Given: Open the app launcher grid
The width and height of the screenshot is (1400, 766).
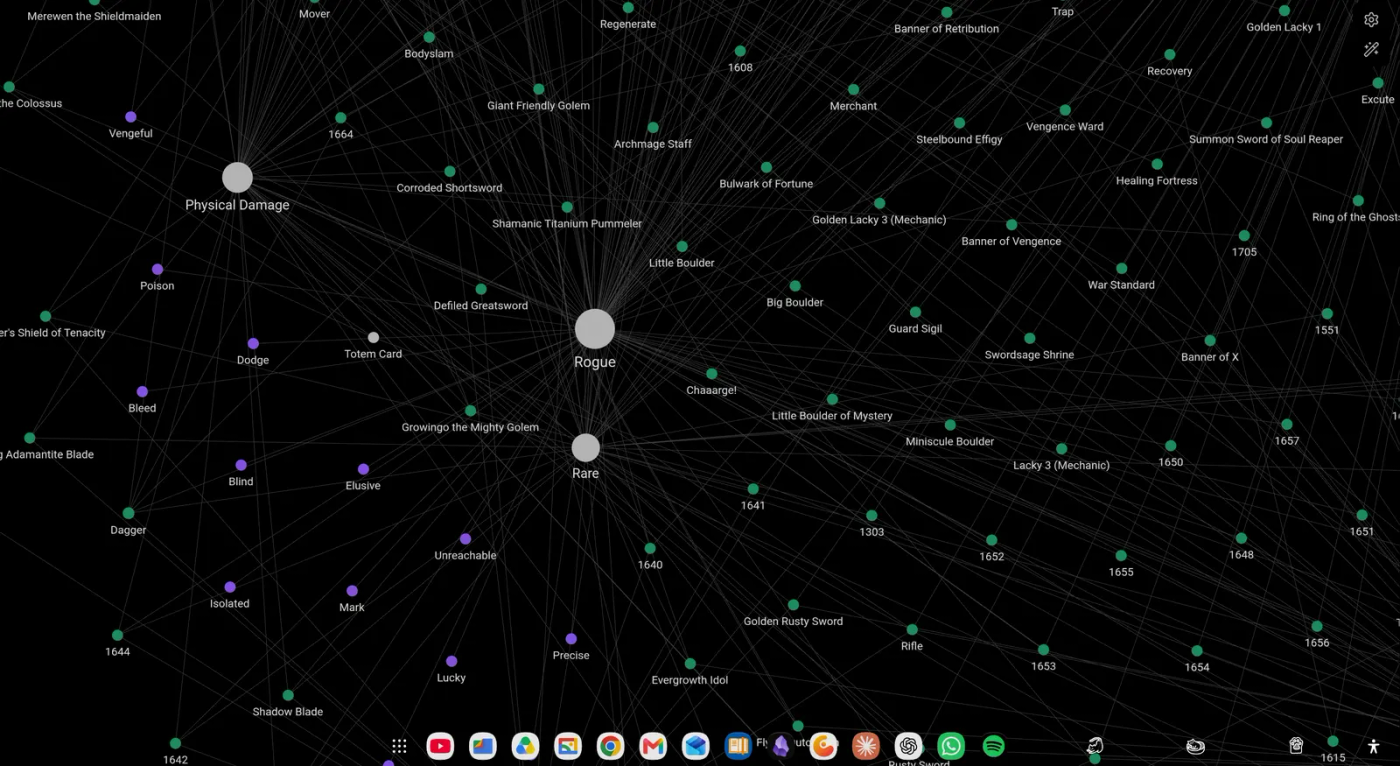Looking at the screenshot, I should [x=399, y=746].
